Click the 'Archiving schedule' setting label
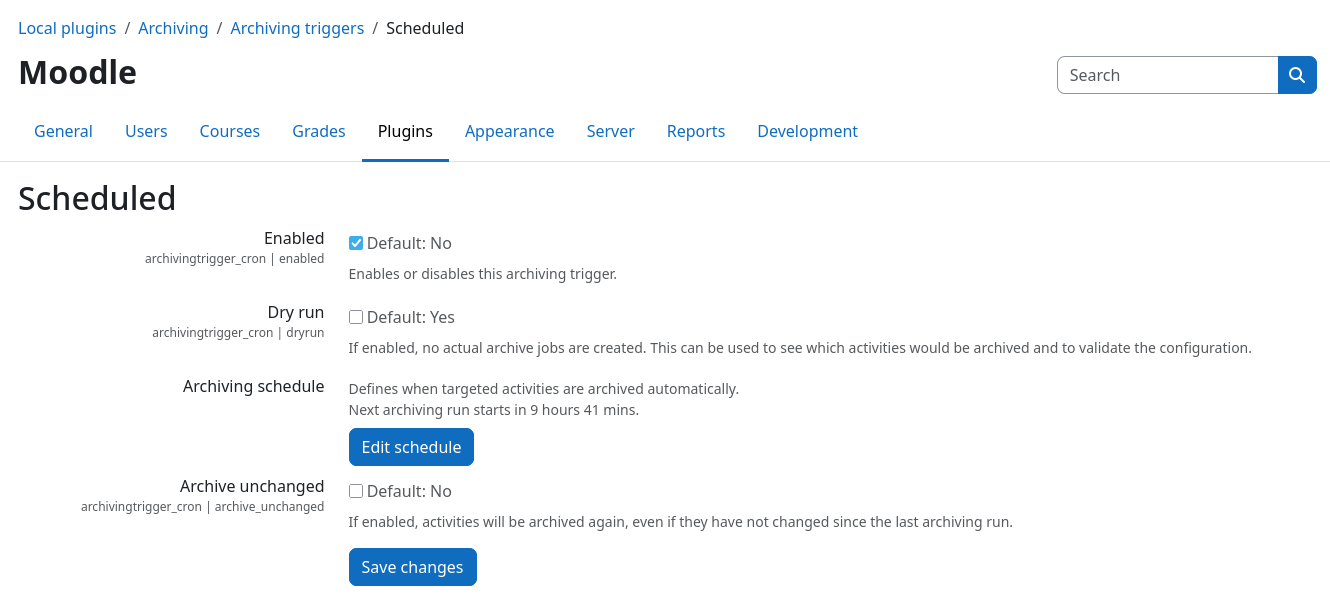Screen dimensions: 1330x605 253,386
